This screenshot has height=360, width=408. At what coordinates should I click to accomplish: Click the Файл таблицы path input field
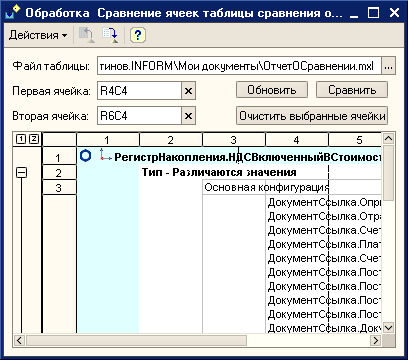click(x=239, y=66)
